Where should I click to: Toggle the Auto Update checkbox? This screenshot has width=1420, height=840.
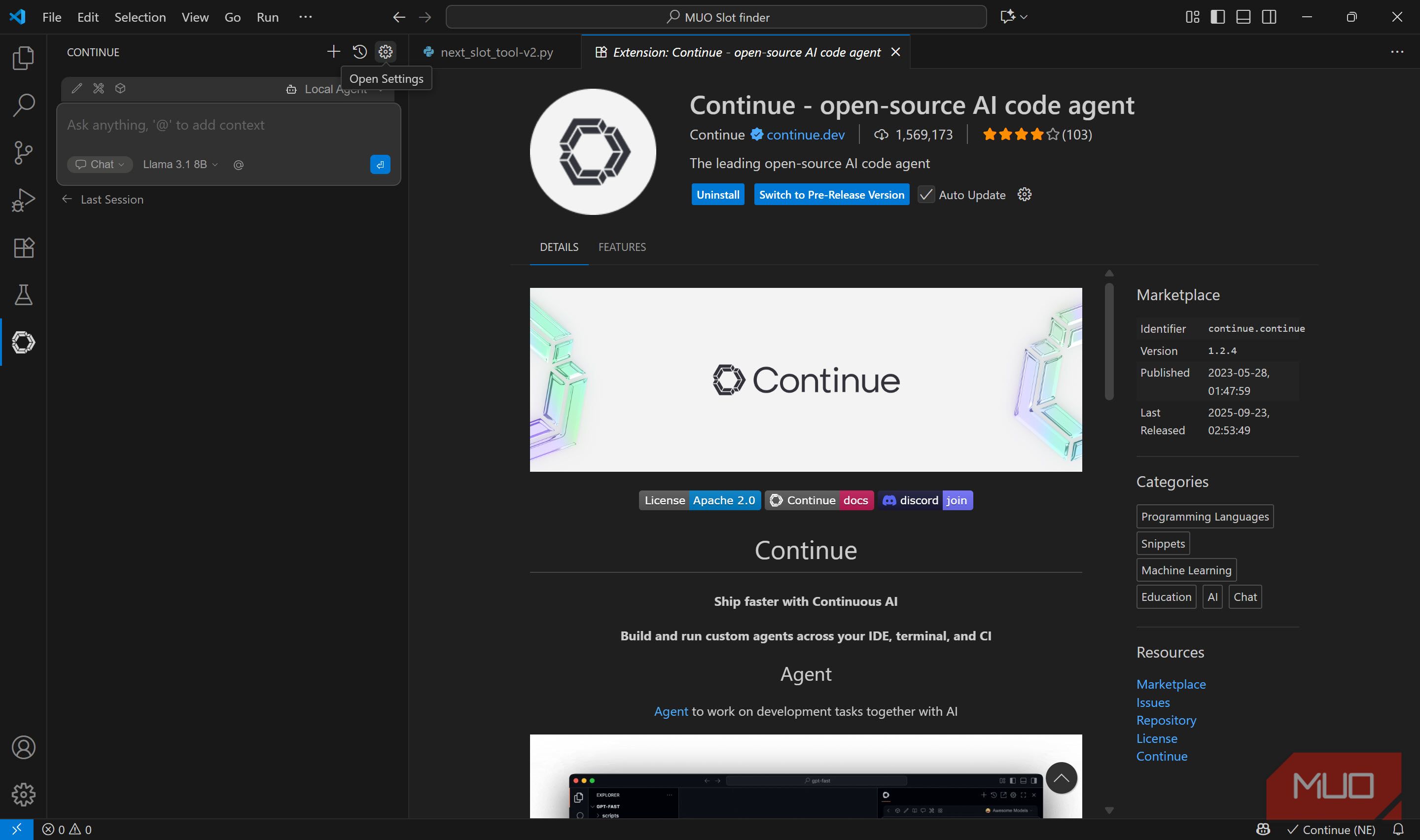926,195
